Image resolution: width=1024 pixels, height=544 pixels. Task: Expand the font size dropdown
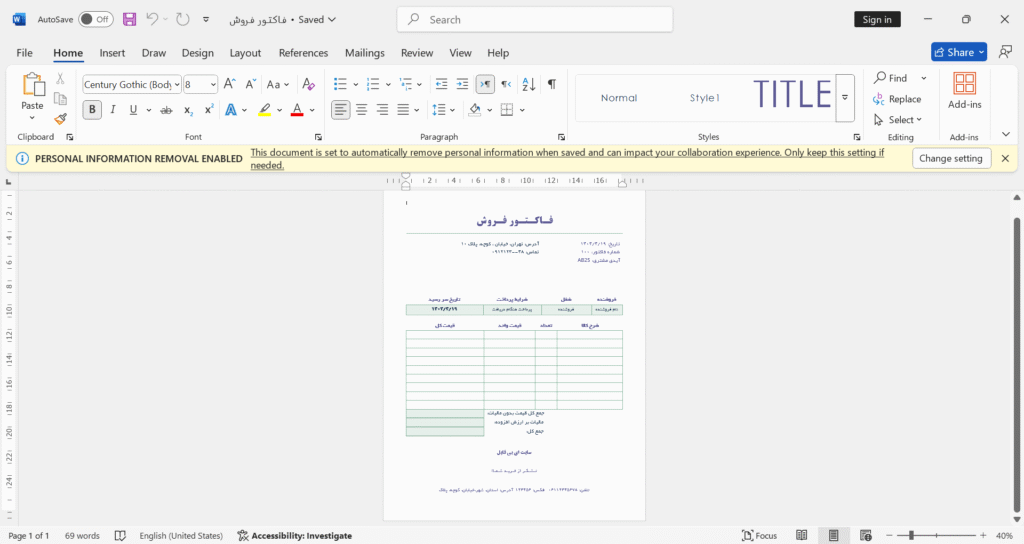coord(213,84)
